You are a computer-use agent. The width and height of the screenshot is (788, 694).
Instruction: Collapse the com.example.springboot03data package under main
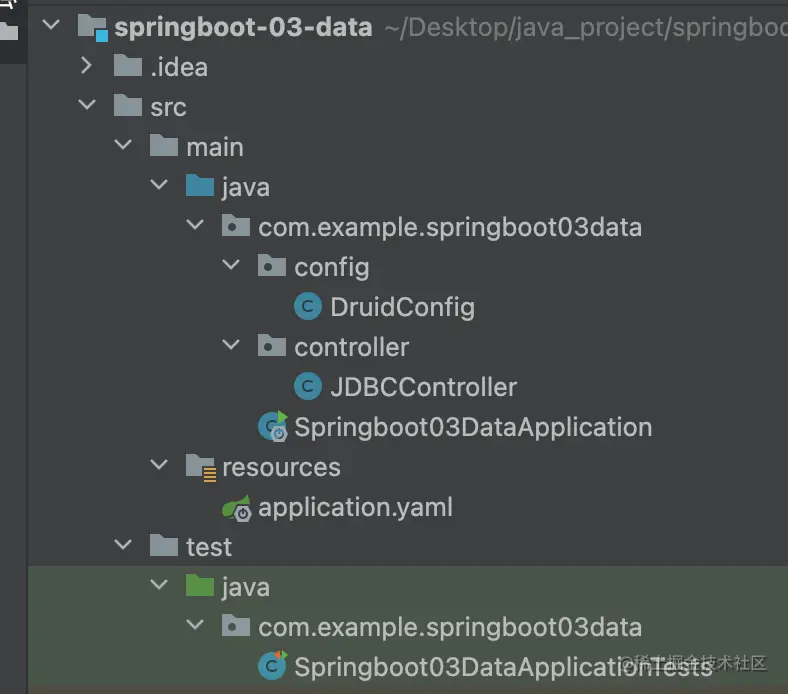click(x=195, y=225)
